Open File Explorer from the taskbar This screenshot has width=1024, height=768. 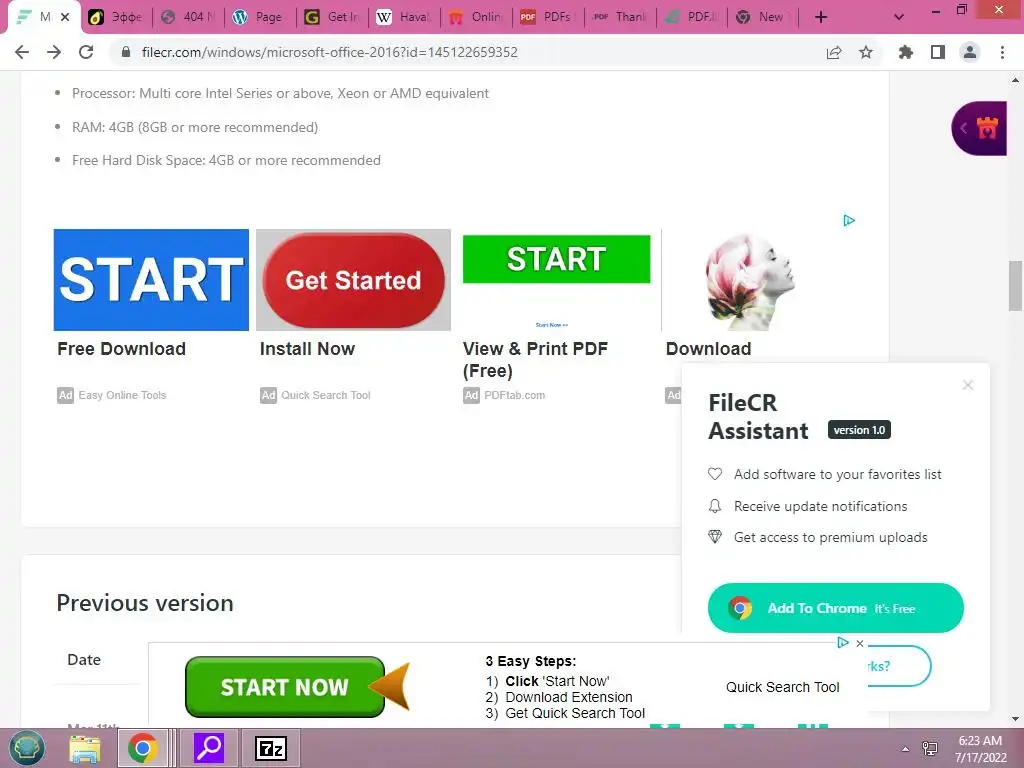86,748
